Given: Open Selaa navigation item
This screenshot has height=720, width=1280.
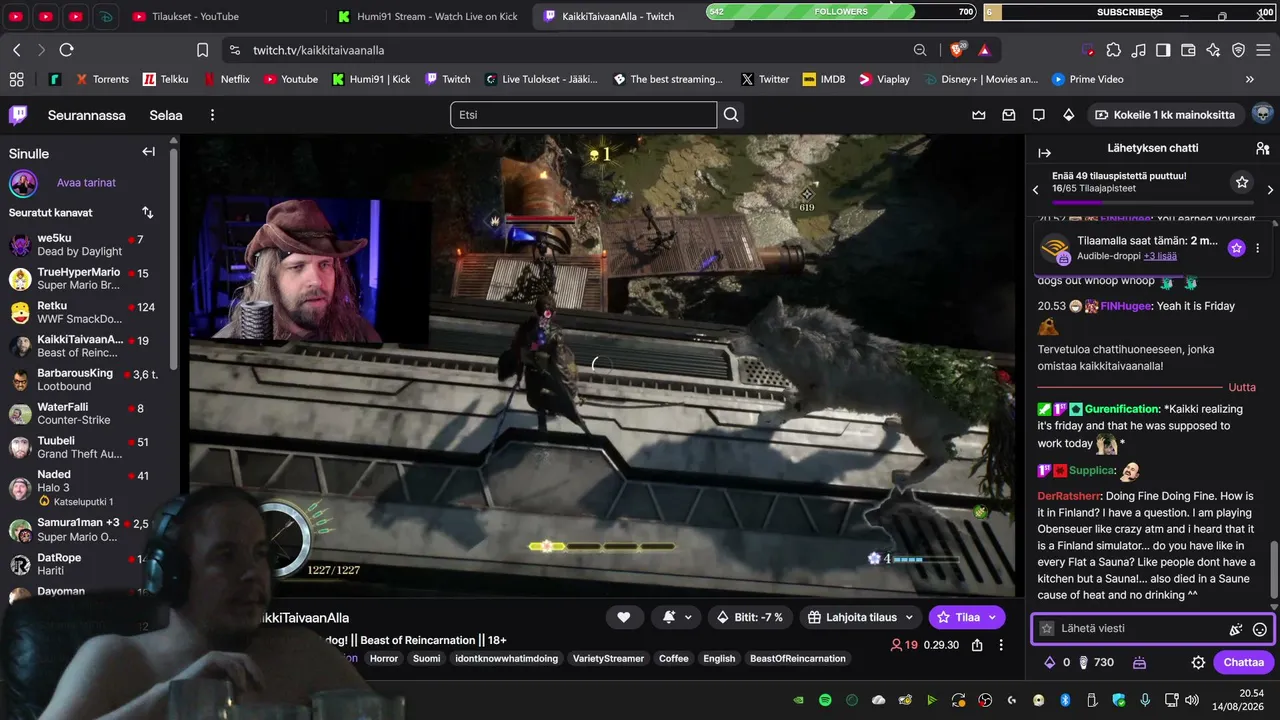Looking at the screenshot, I should pos(166,115).
